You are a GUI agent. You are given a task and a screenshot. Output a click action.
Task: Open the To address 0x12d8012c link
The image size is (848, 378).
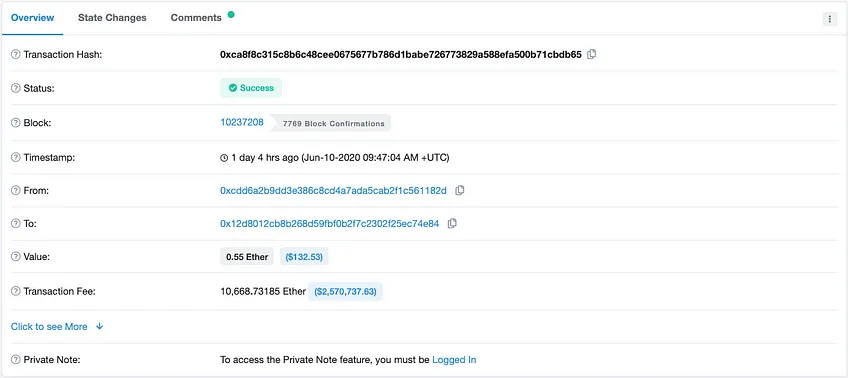329,223
